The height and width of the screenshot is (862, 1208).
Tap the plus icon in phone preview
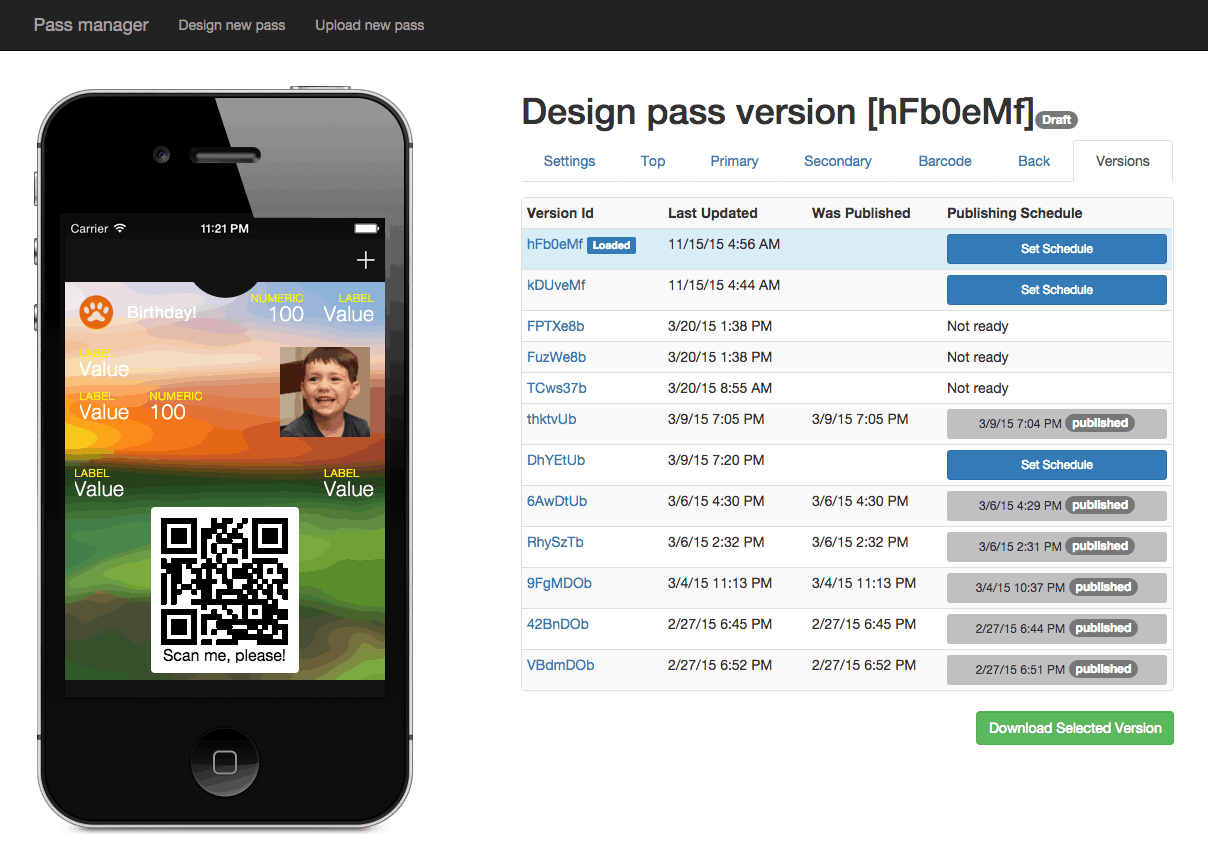[x=366, y=260]
